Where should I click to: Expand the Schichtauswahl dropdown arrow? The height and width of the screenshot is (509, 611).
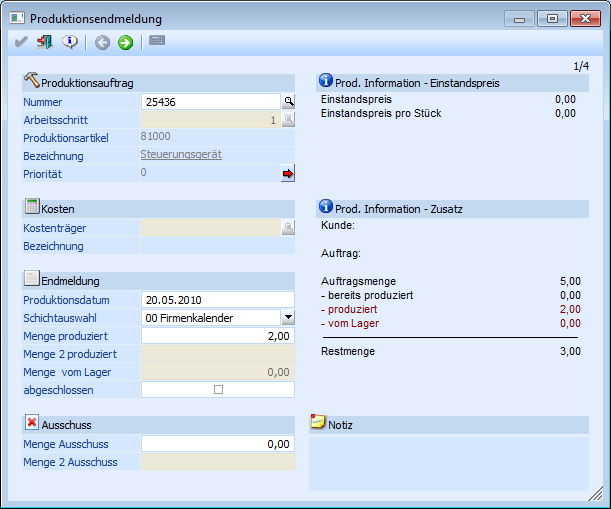tap(288, 318)
